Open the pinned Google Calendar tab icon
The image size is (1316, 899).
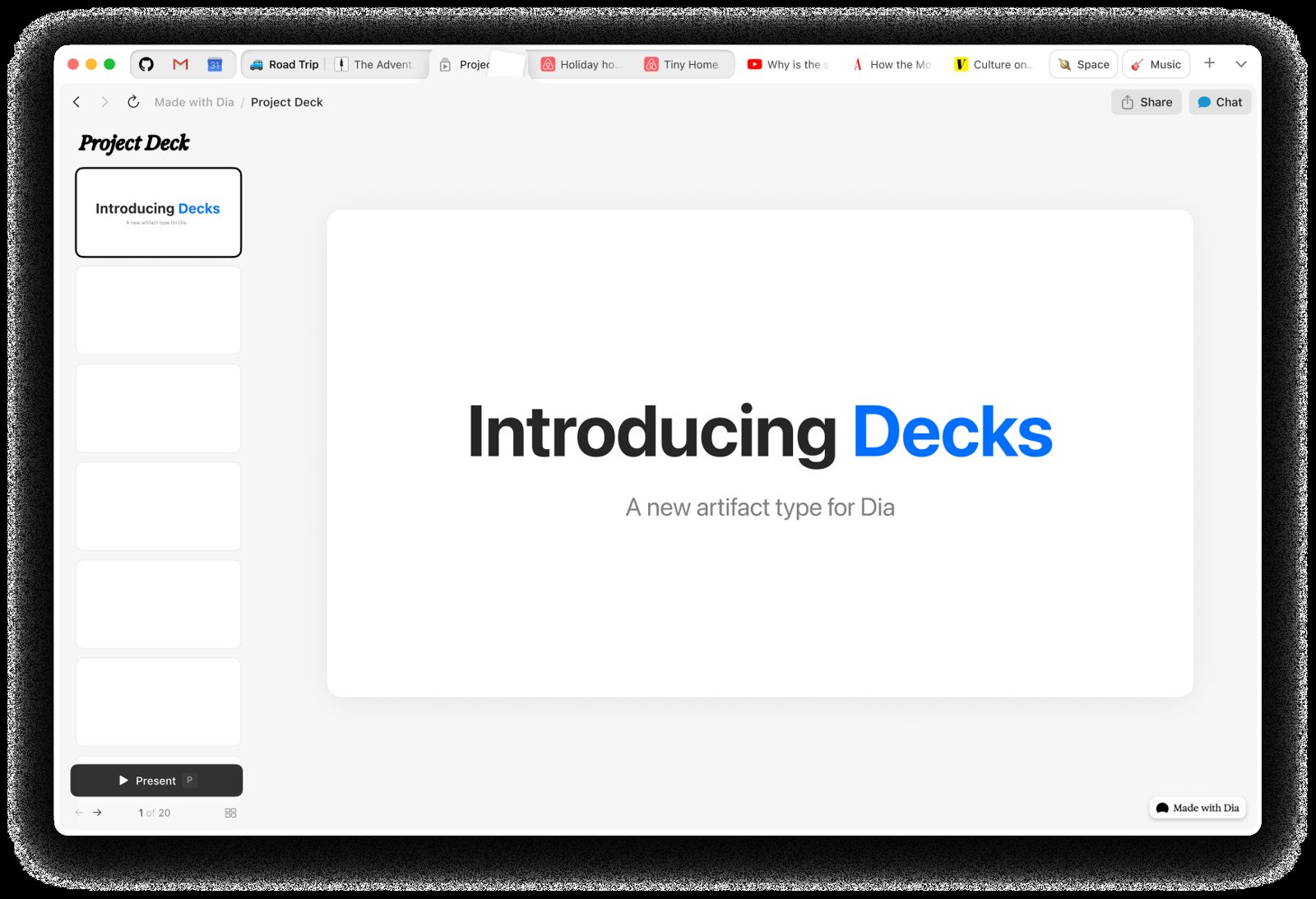click(215, 64)
